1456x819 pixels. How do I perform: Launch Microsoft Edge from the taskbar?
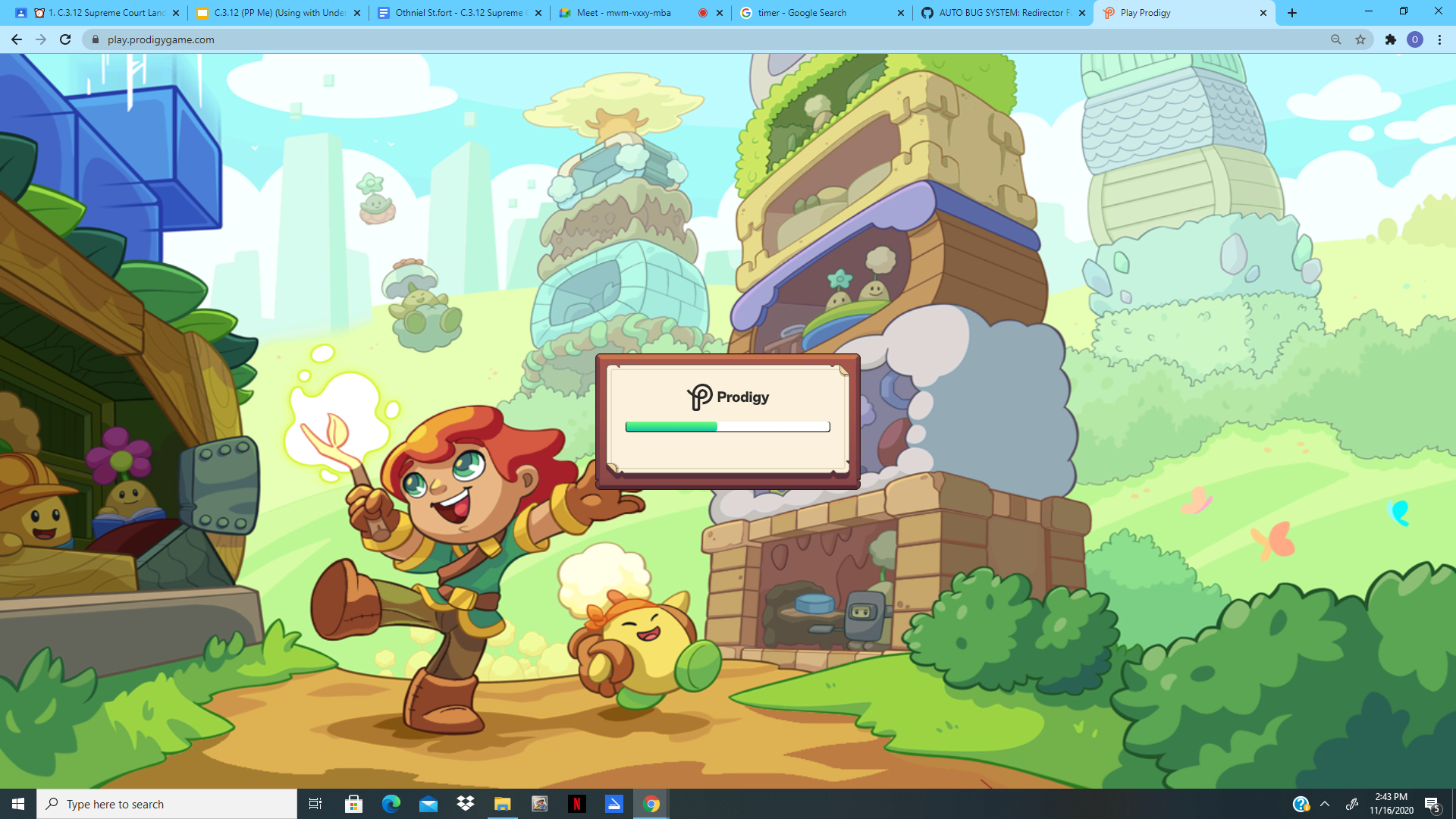pyautogui.click(x=391, y=804)
